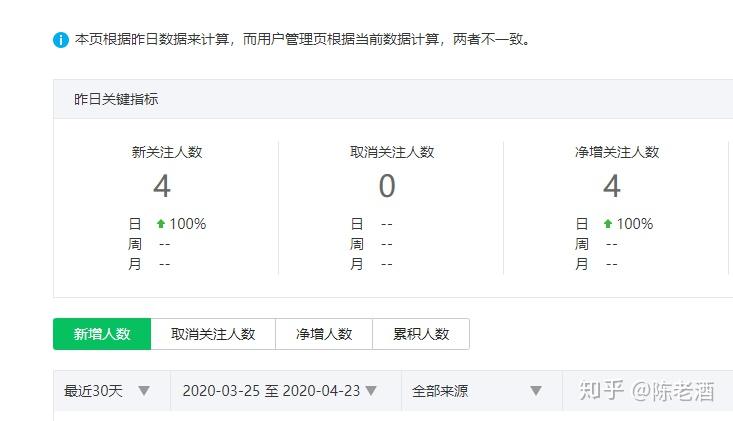733x421 pixels.
Task: Click the value 4 under 净增关注人数
Action: (x=611, y=186)
